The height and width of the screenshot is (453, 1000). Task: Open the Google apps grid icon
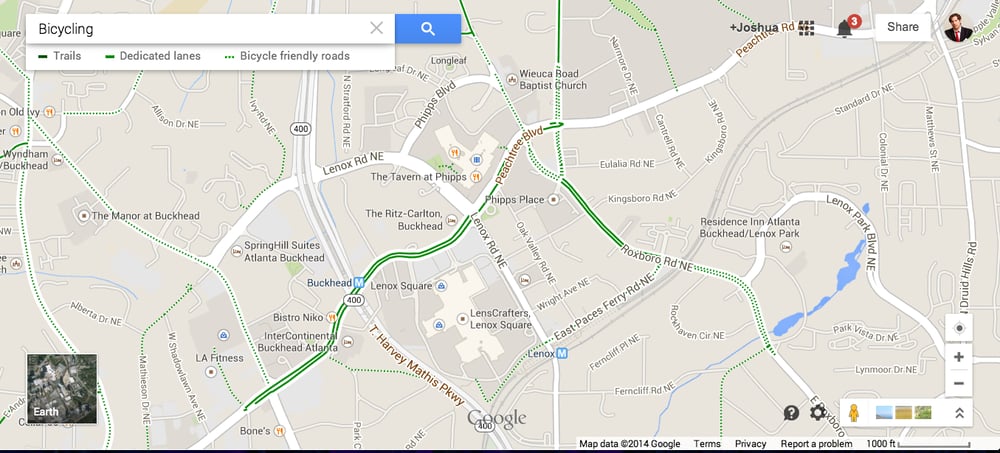click(807, 27)
